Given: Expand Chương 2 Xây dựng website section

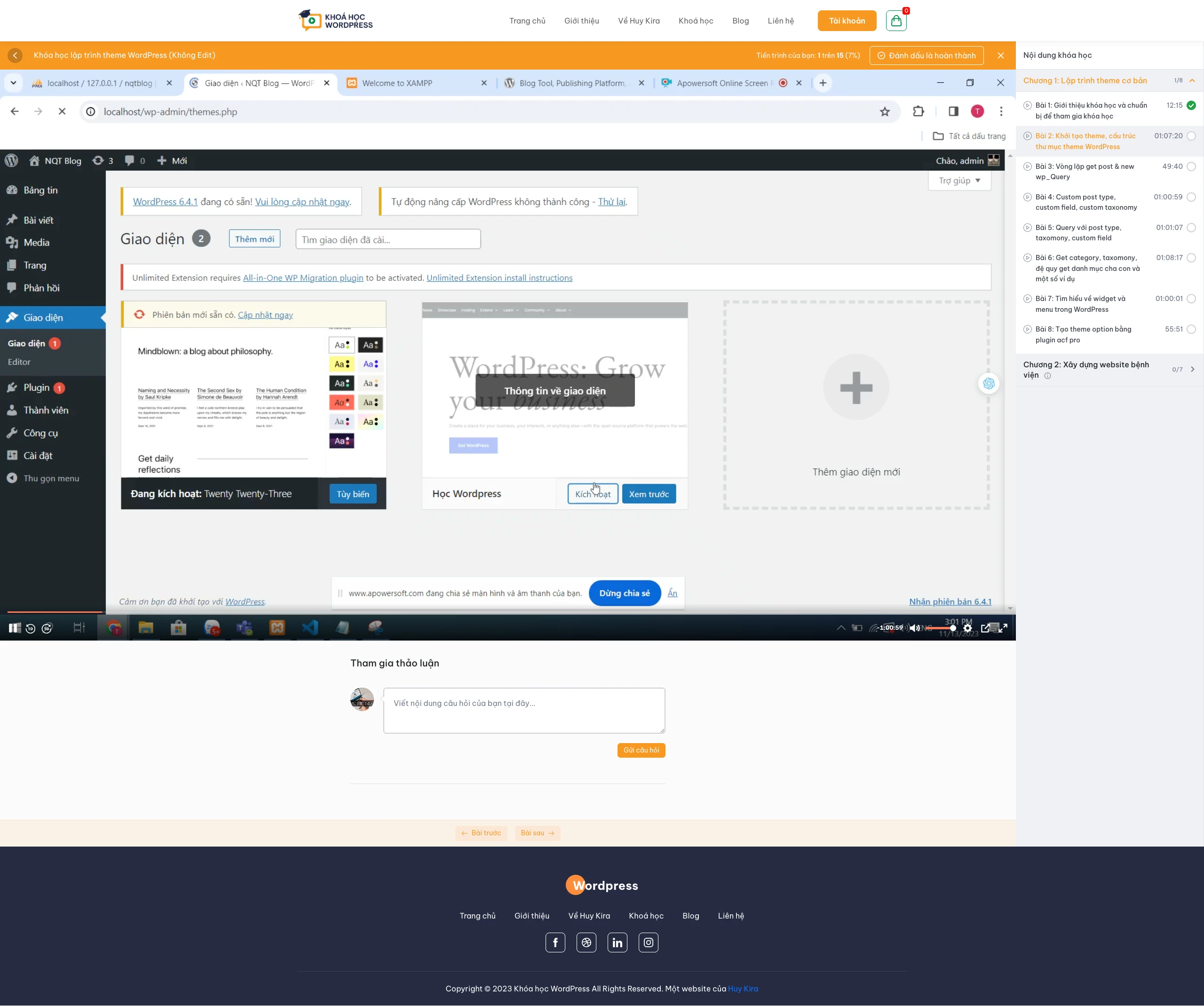Looking at the screenshot, I should point(1192,369).
